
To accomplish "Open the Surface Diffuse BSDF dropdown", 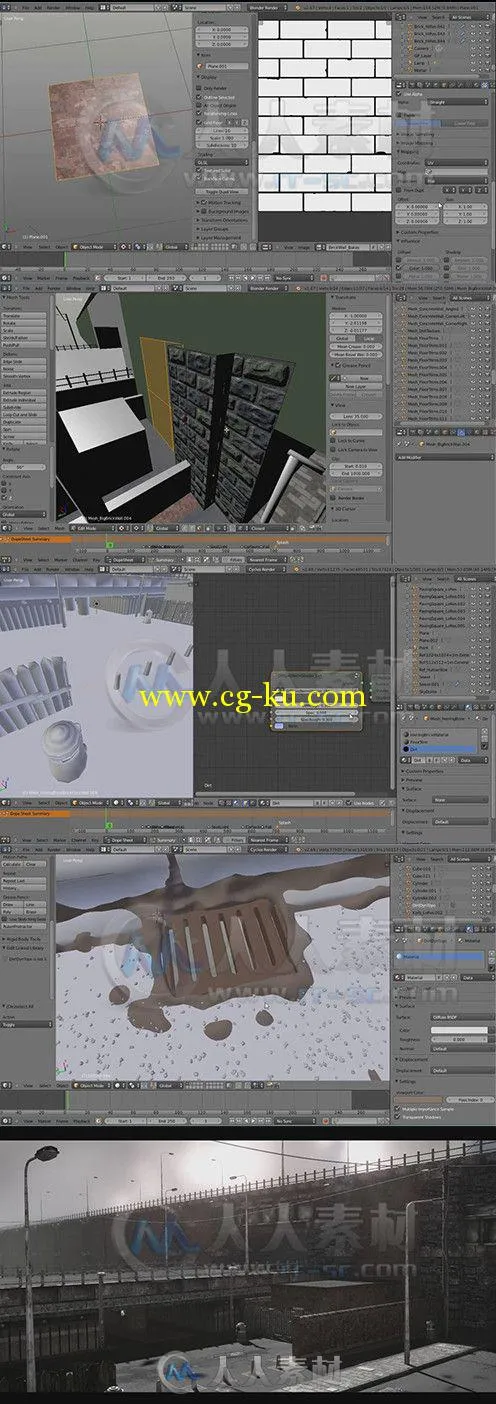I will (463, 1017).
